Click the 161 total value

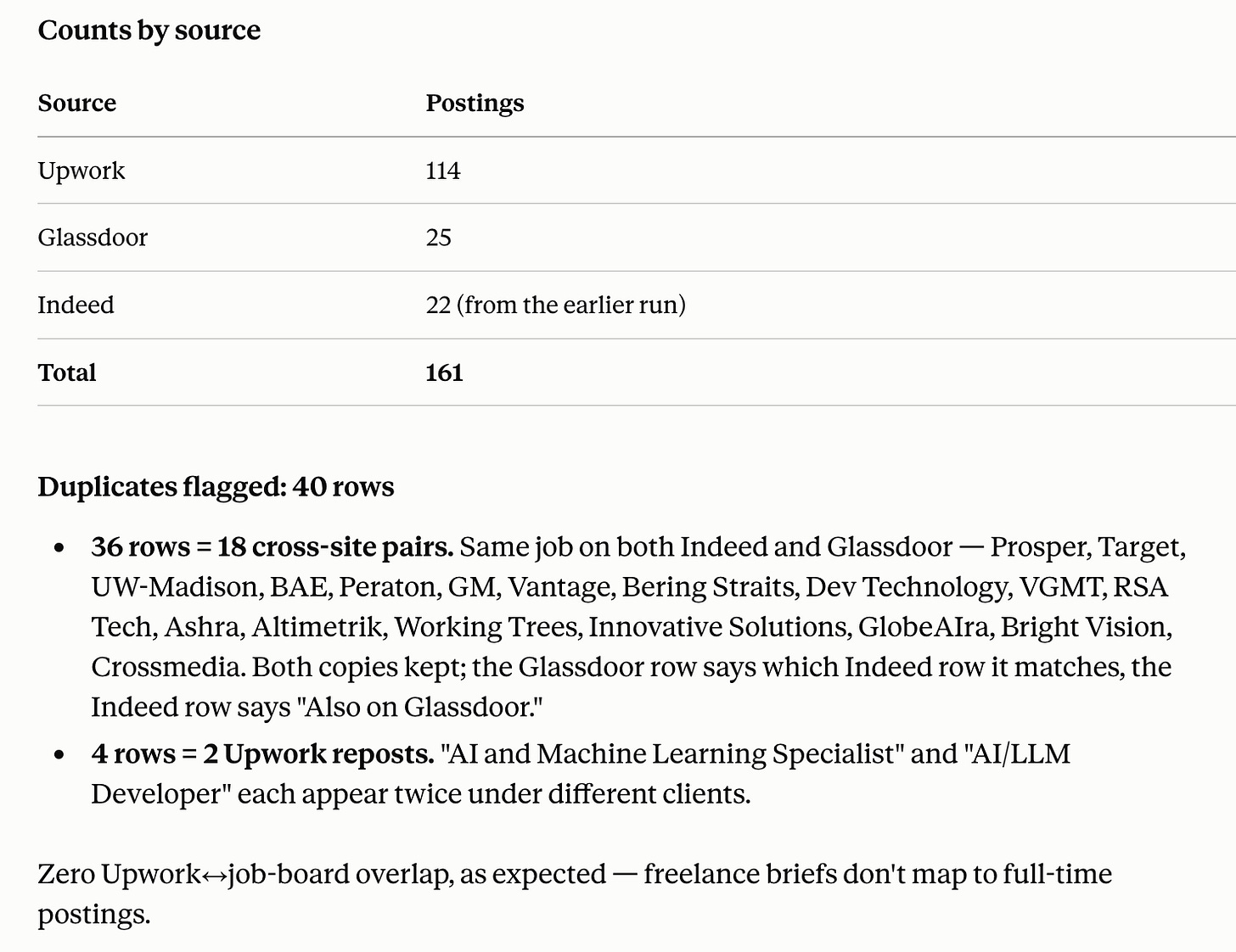pos(444,372)
